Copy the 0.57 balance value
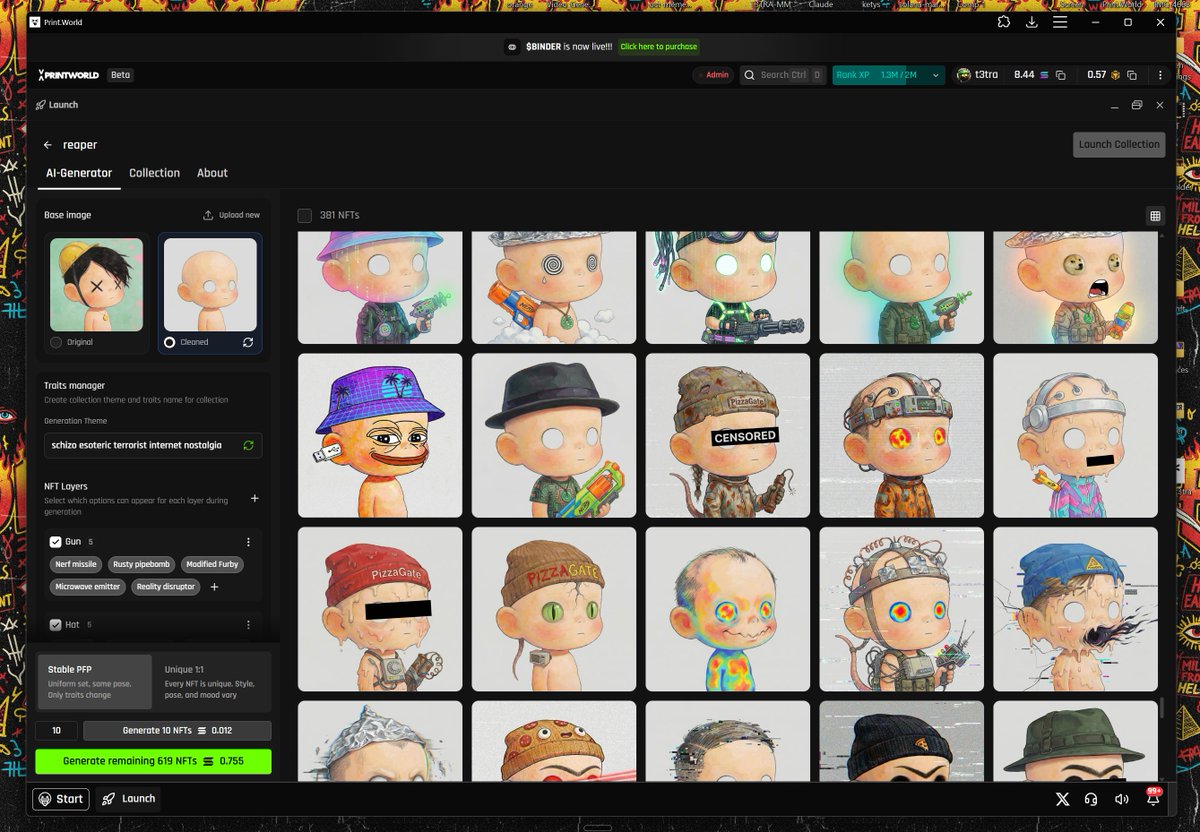Image resolution: width=1200 pixels, height=832 pixels. point(1132,75)
